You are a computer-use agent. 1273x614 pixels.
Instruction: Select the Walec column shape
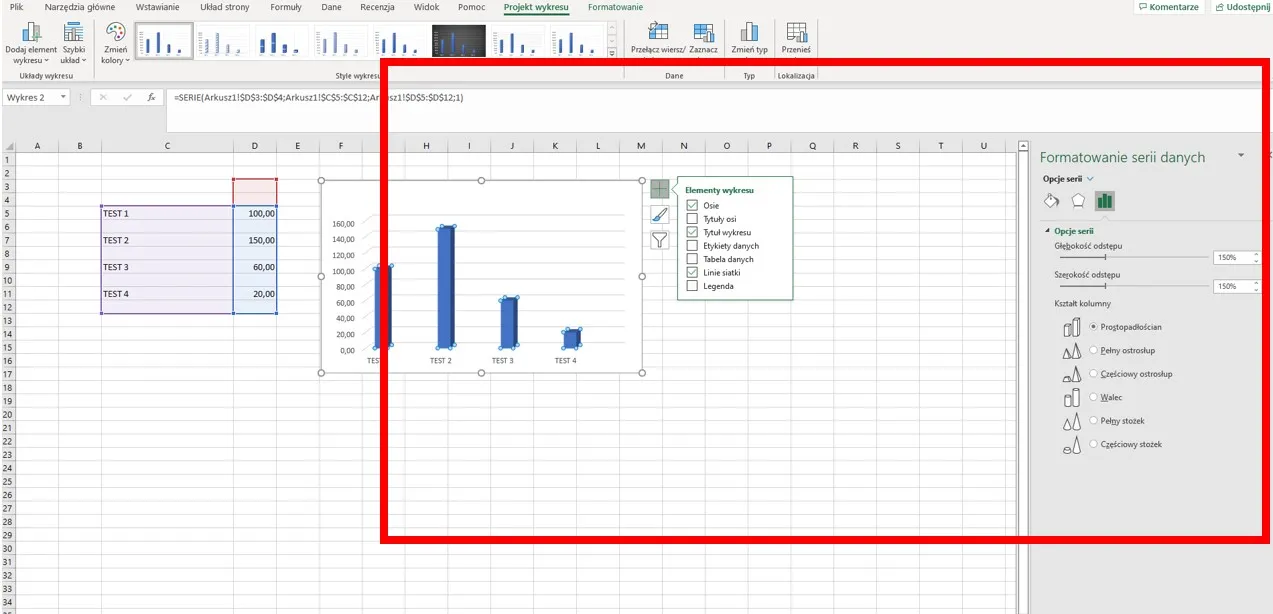[1095, 398]
